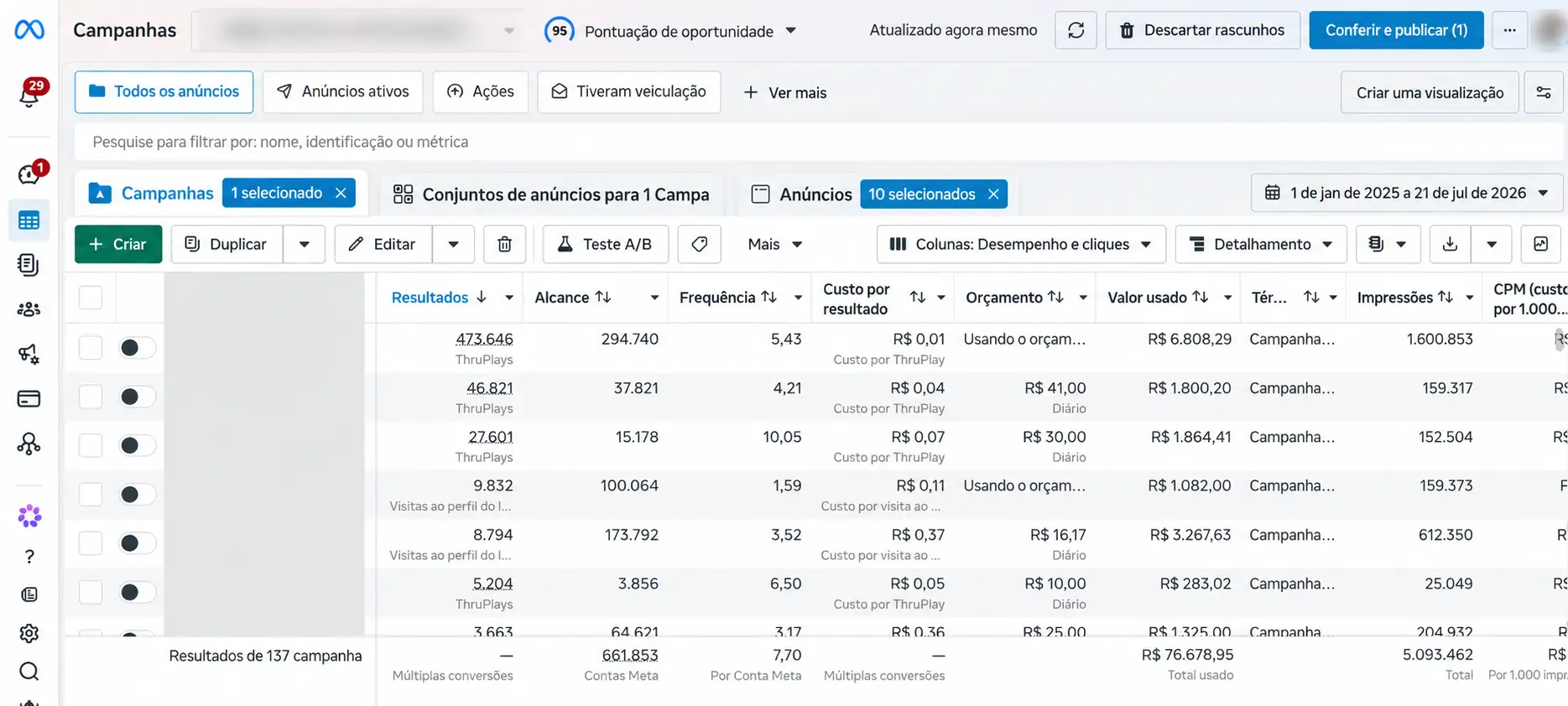Open the date range 1 de jan de 2025 picker
The height and width of the screenshot is (706, 1568).
tap(1407, 193)
